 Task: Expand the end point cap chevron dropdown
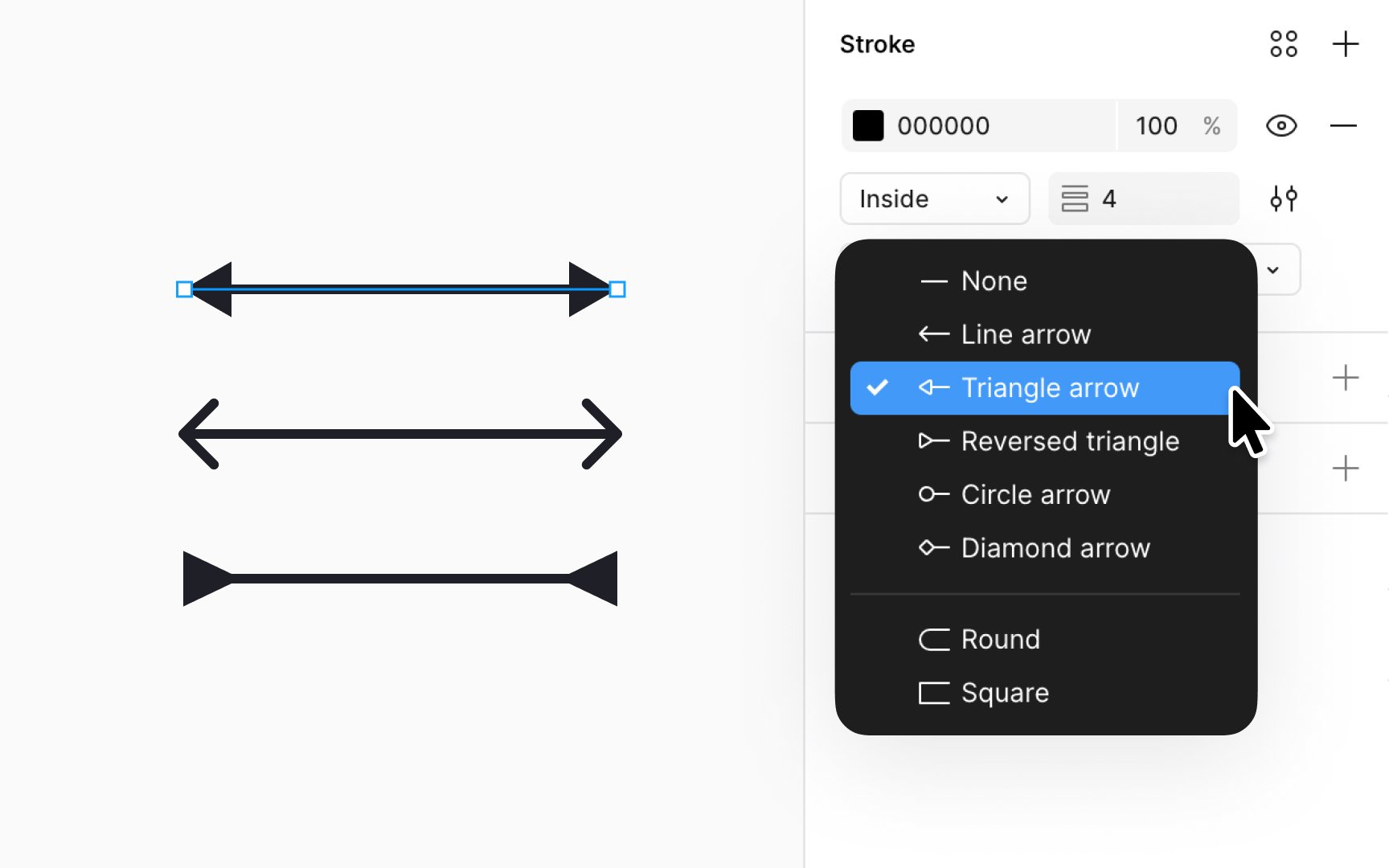click(1273, 270)
